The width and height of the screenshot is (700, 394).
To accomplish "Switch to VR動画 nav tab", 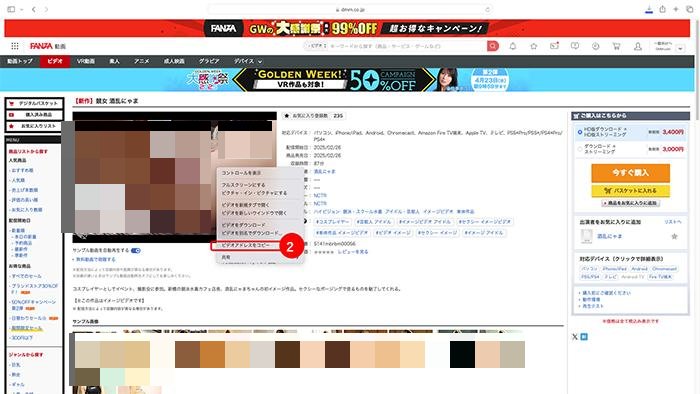I will pyautogui.click(x=85, y=61).
